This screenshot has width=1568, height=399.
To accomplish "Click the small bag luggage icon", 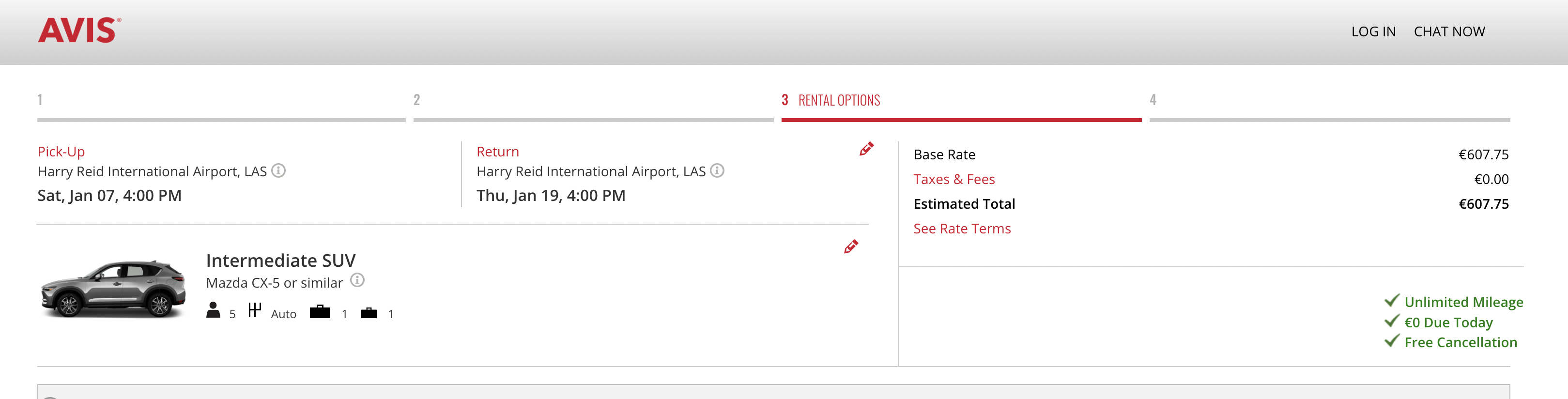I will [x=369, y=313].
